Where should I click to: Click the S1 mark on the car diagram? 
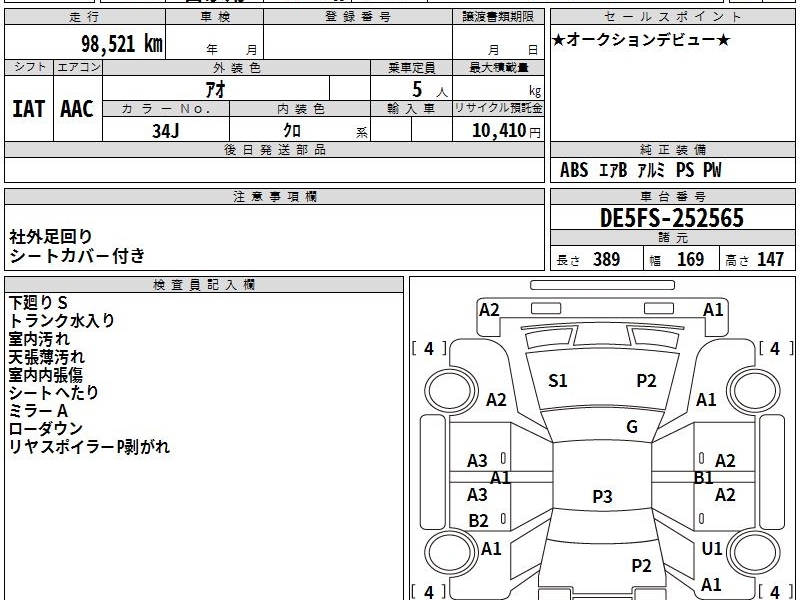coord(558,381)
